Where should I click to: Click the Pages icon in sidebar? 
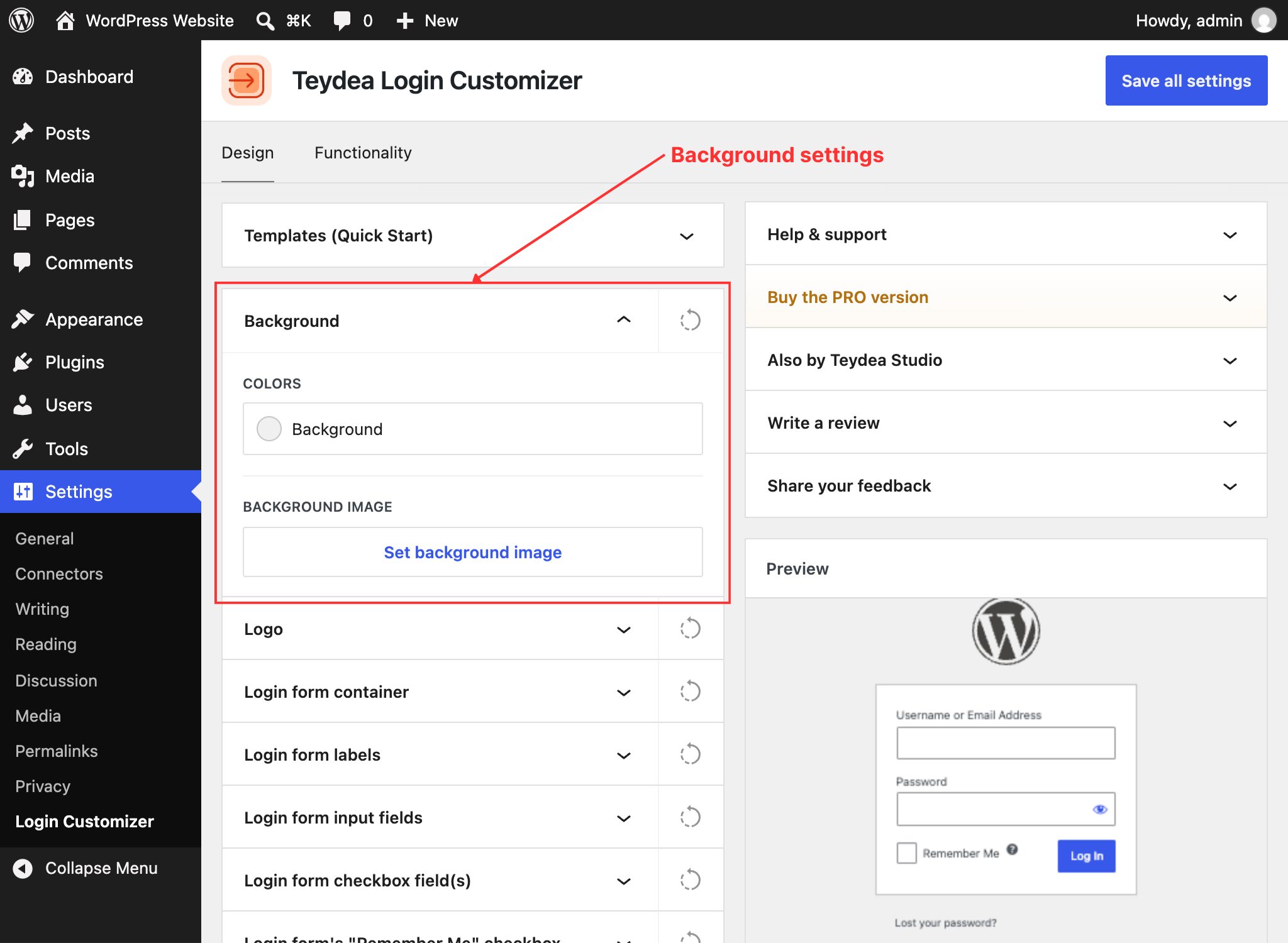23,220
